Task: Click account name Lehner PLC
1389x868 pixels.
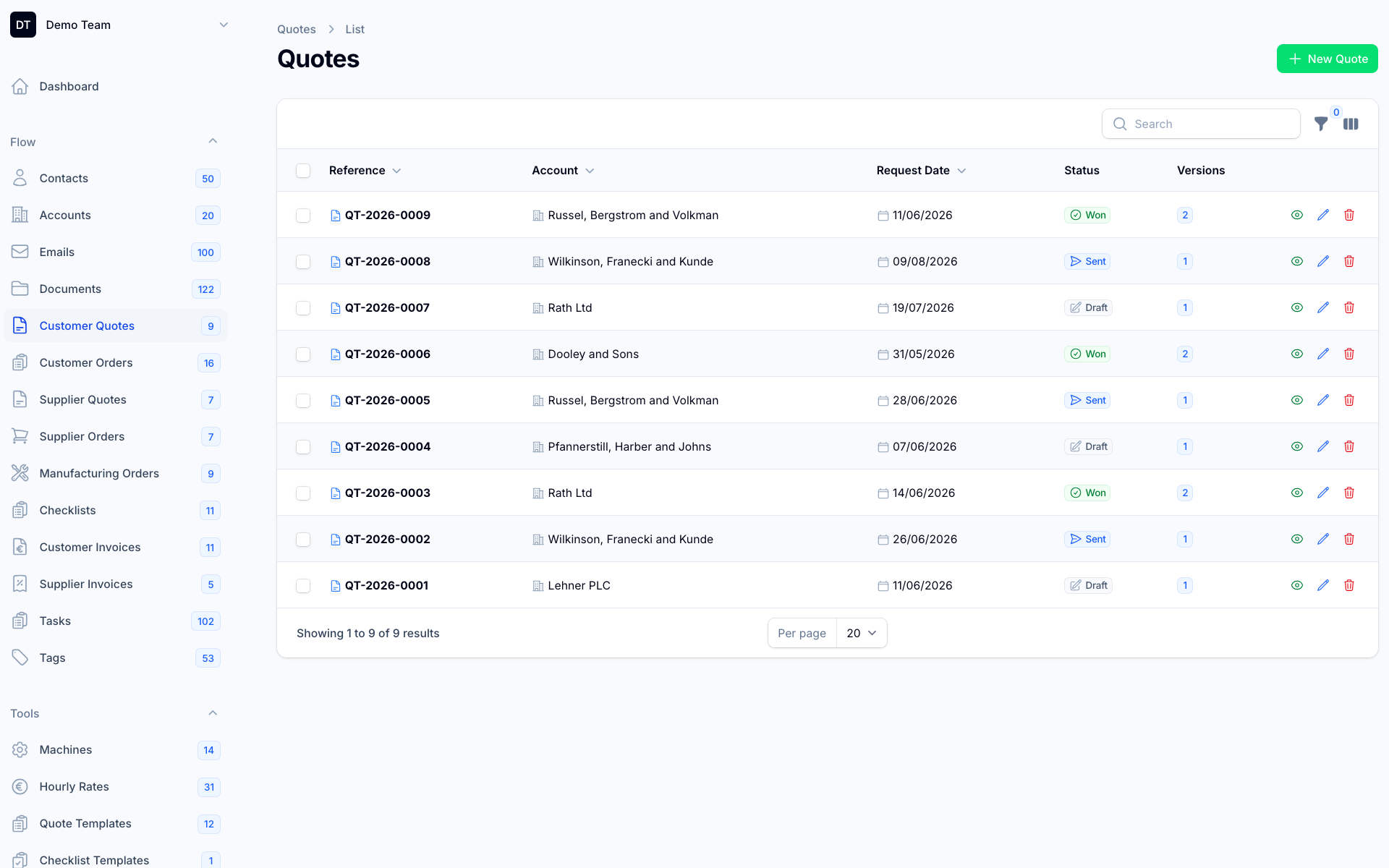Action: (x=579, y=585)
